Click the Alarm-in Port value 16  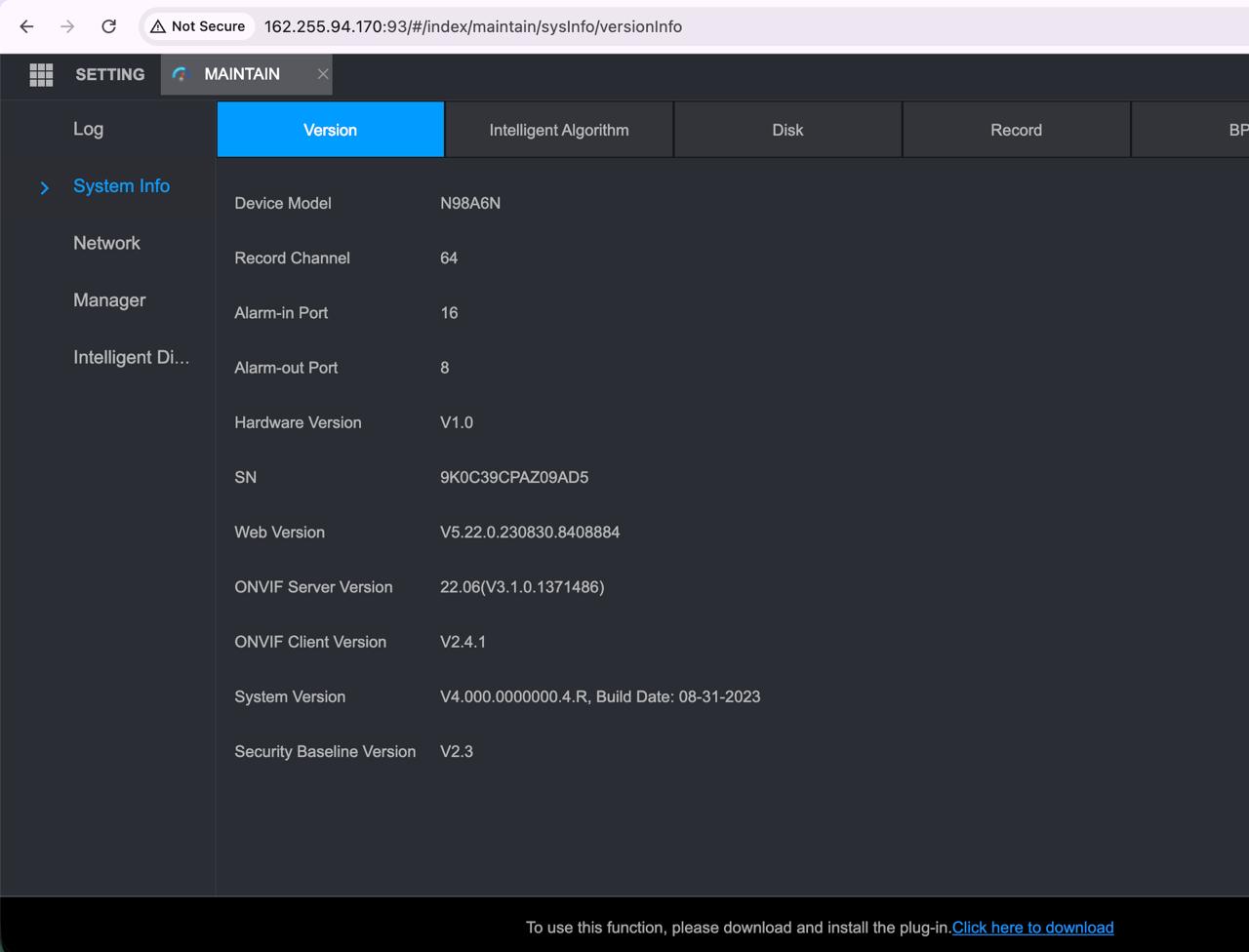tap(449, 313)
